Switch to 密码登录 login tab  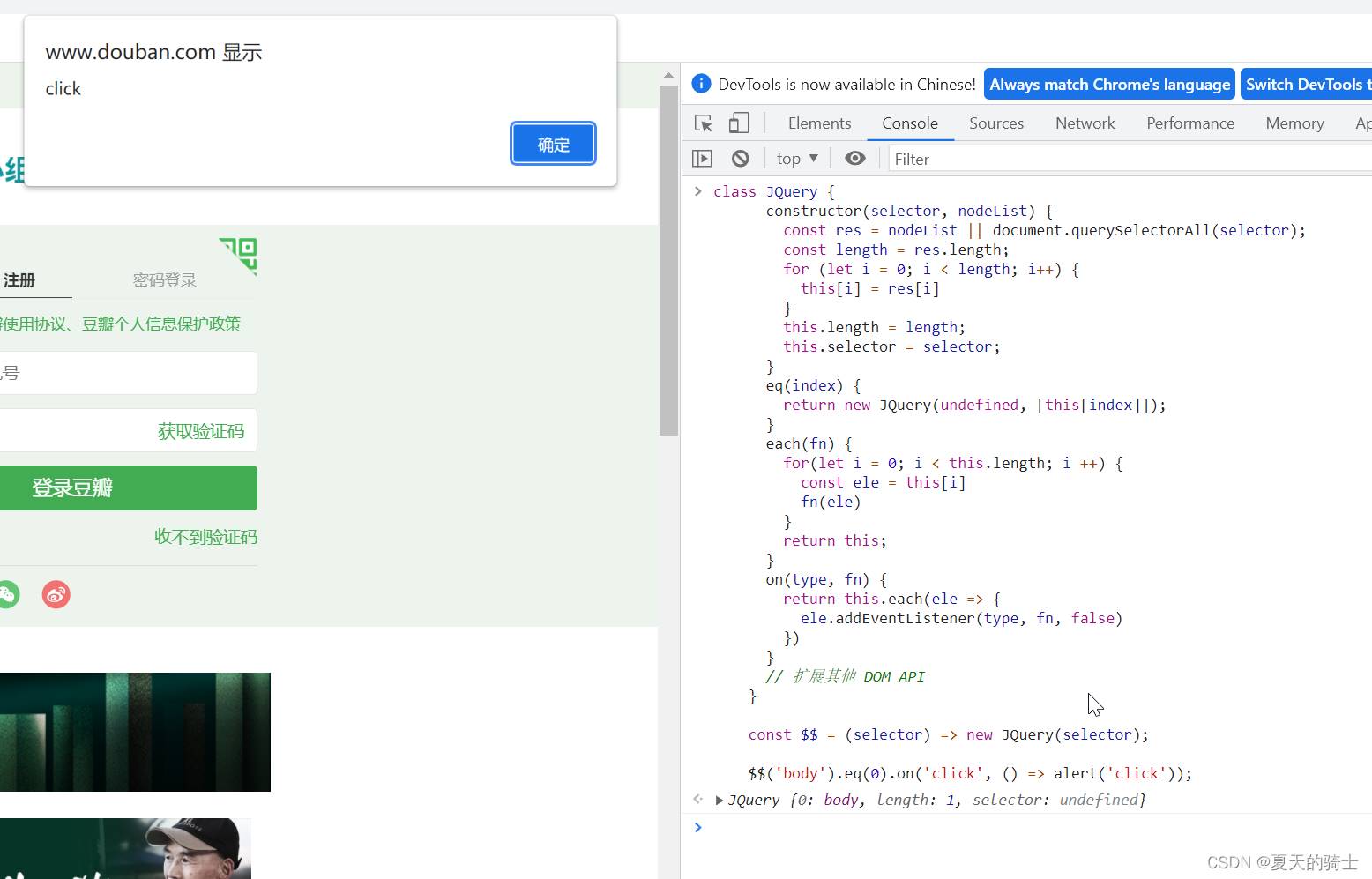pyautogui.click(x=165, y=280)
